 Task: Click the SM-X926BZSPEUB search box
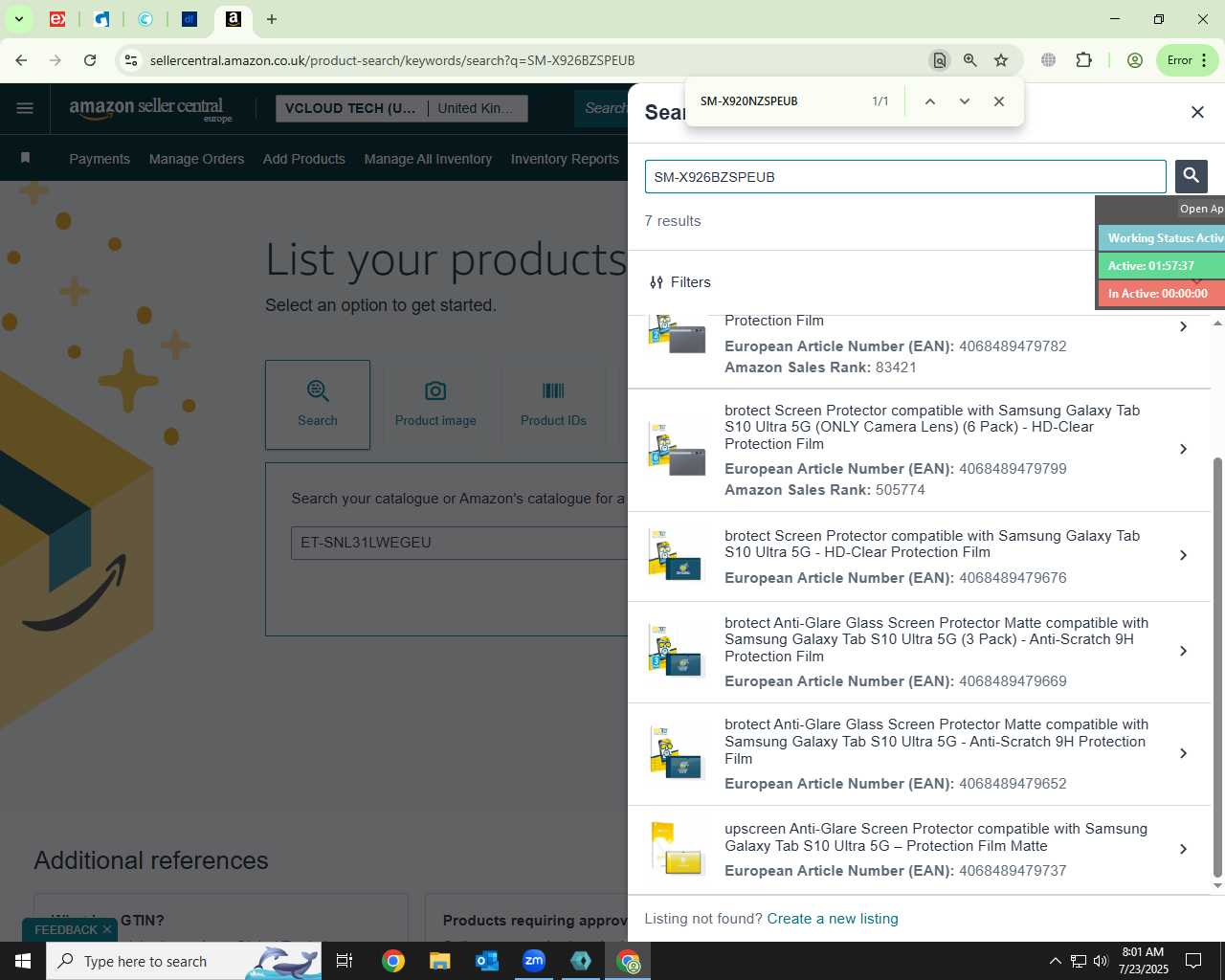coord(905,177)
